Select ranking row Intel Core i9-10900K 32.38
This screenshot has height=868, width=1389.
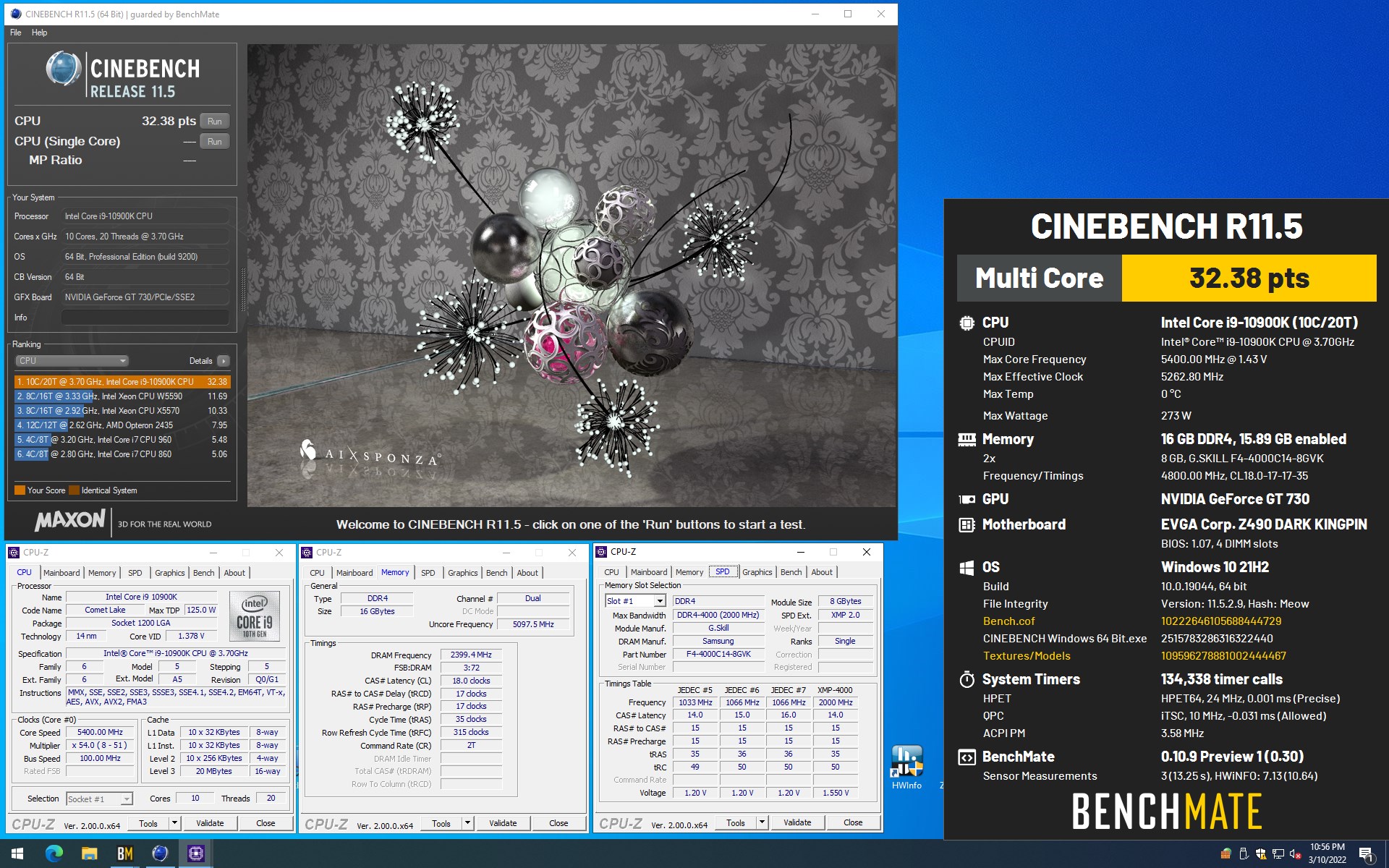pos(122,382)
